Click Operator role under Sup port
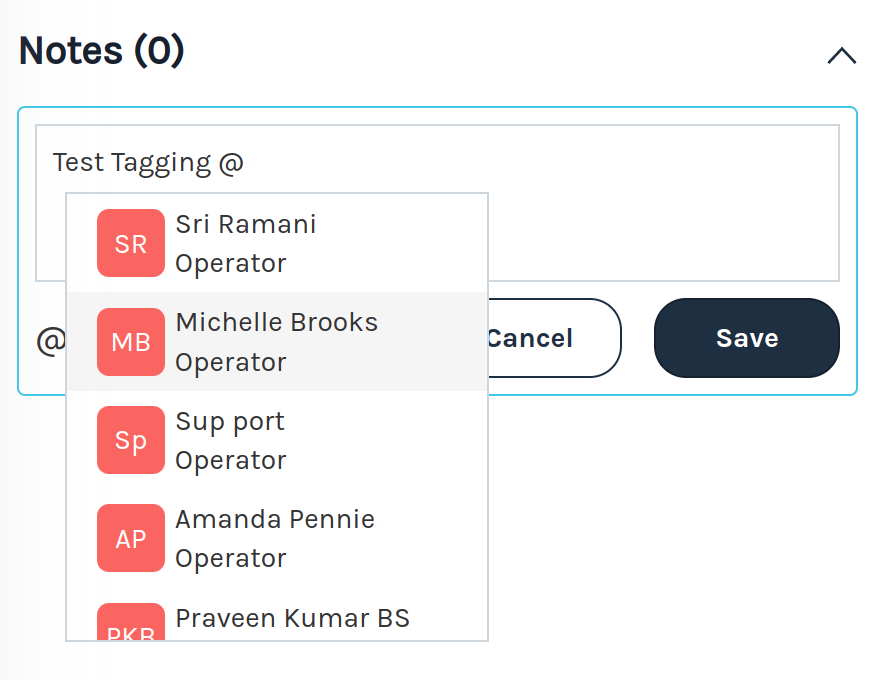886x680 pixels. [231, 460]
